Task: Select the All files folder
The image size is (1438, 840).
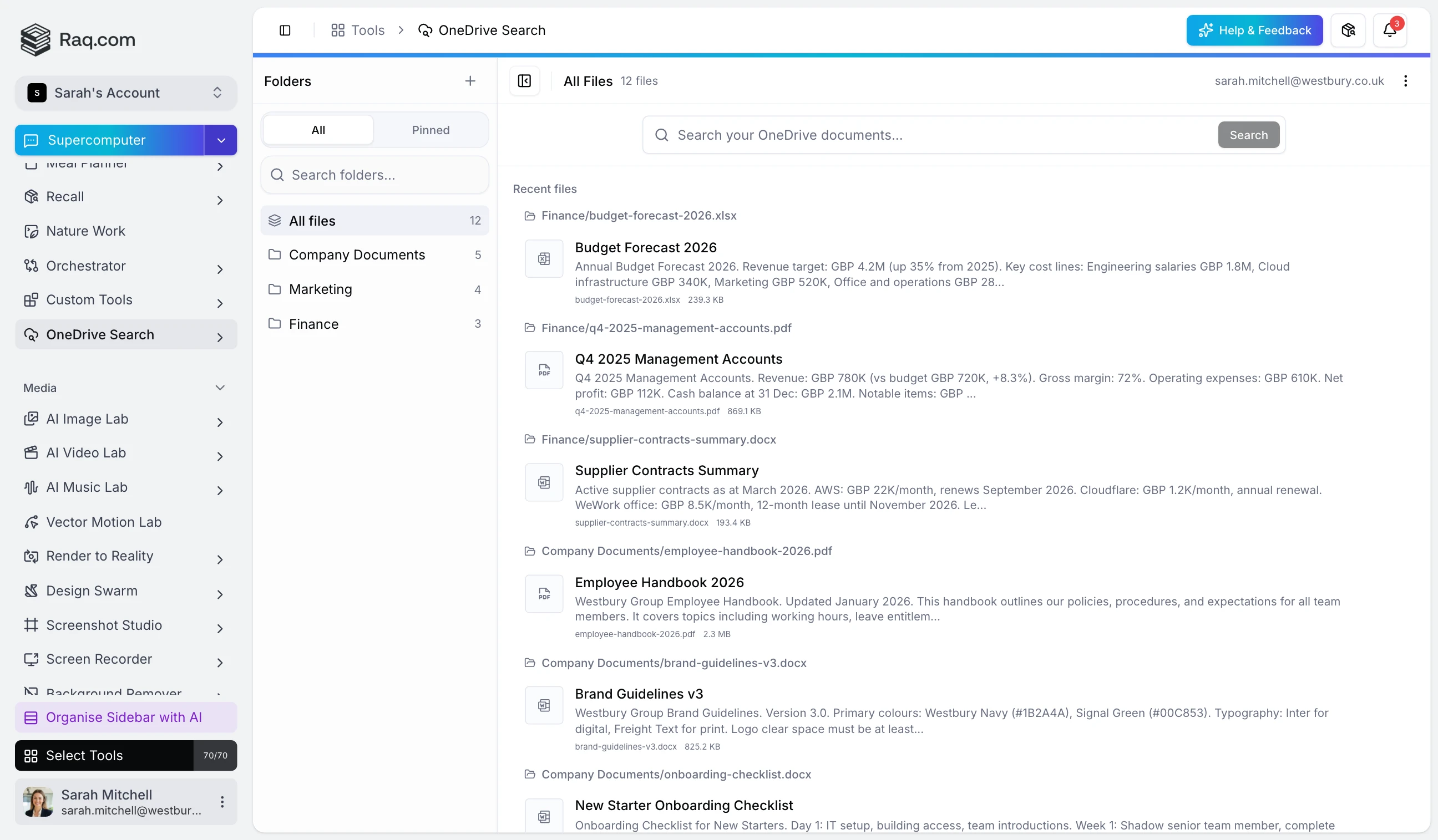Action: tap(374, 221)
